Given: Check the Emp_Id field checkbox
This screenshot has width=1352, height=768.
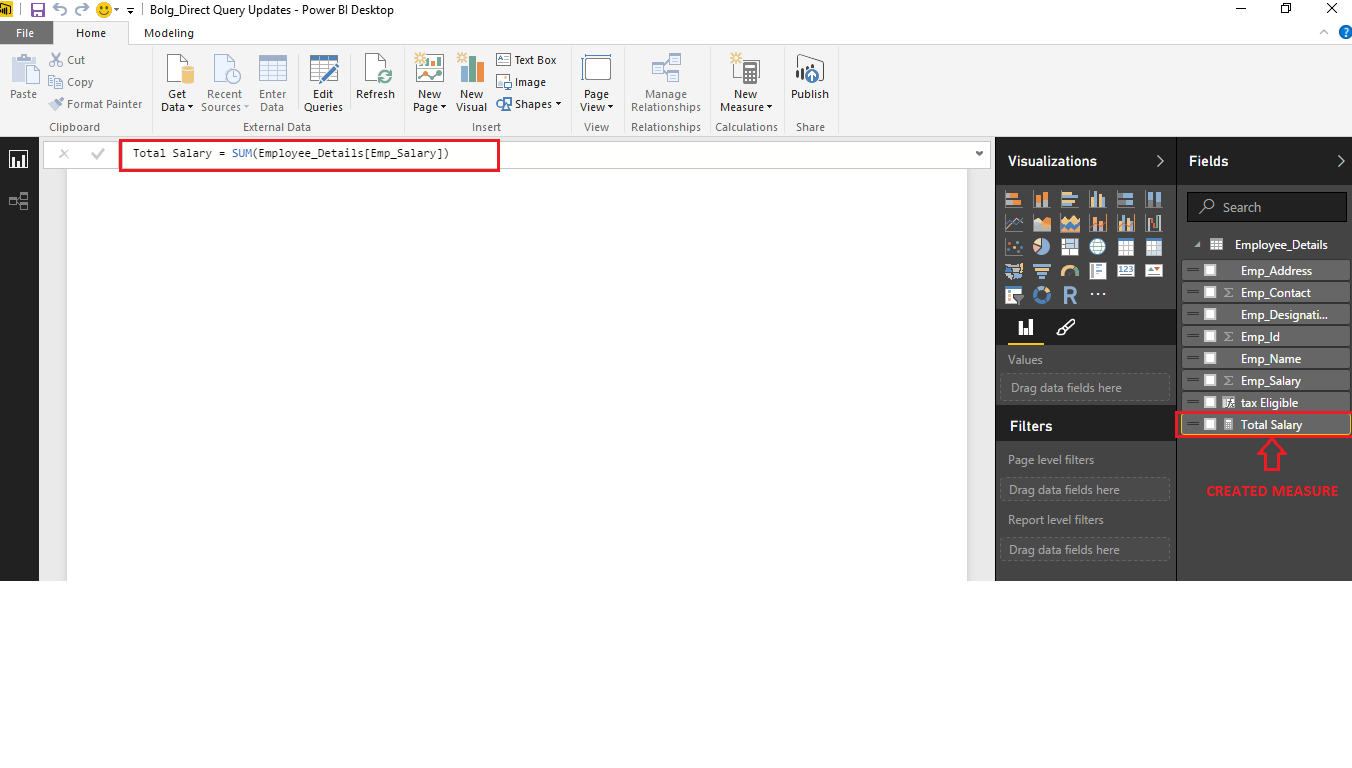Looking at the screenshot, I should pyautogui.click(x=1210, y=337).
